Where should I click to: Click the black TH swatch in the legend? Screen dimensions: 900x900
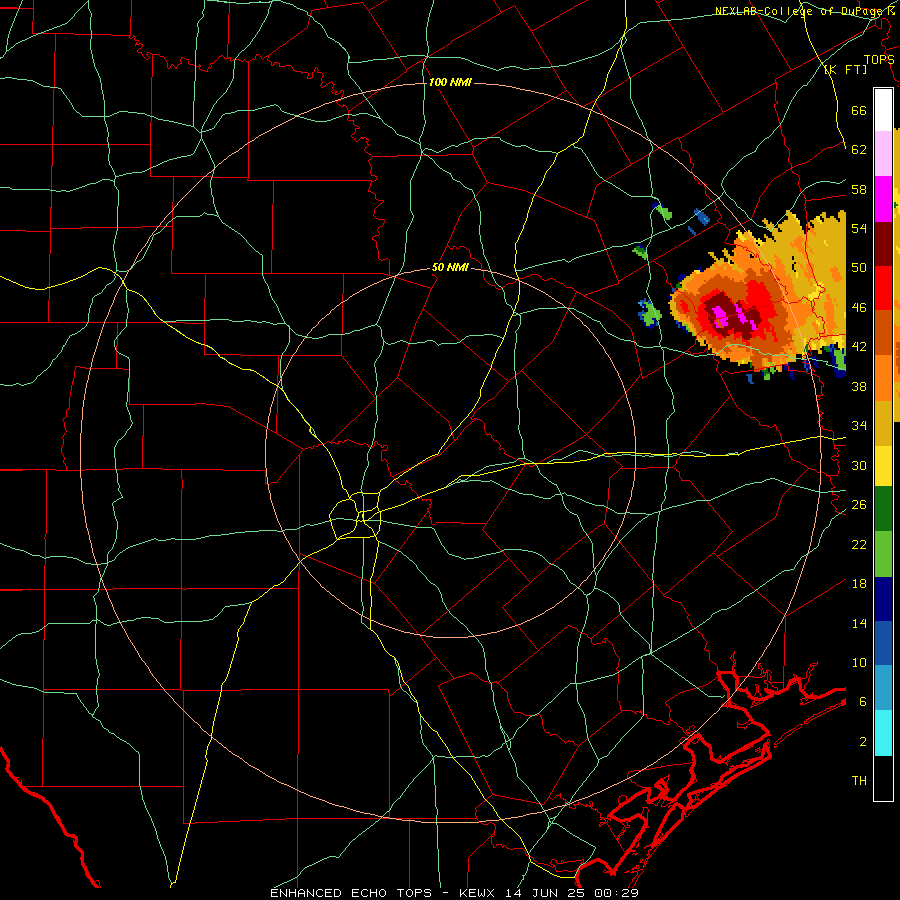pyautogui.click(x=883, y=778)
